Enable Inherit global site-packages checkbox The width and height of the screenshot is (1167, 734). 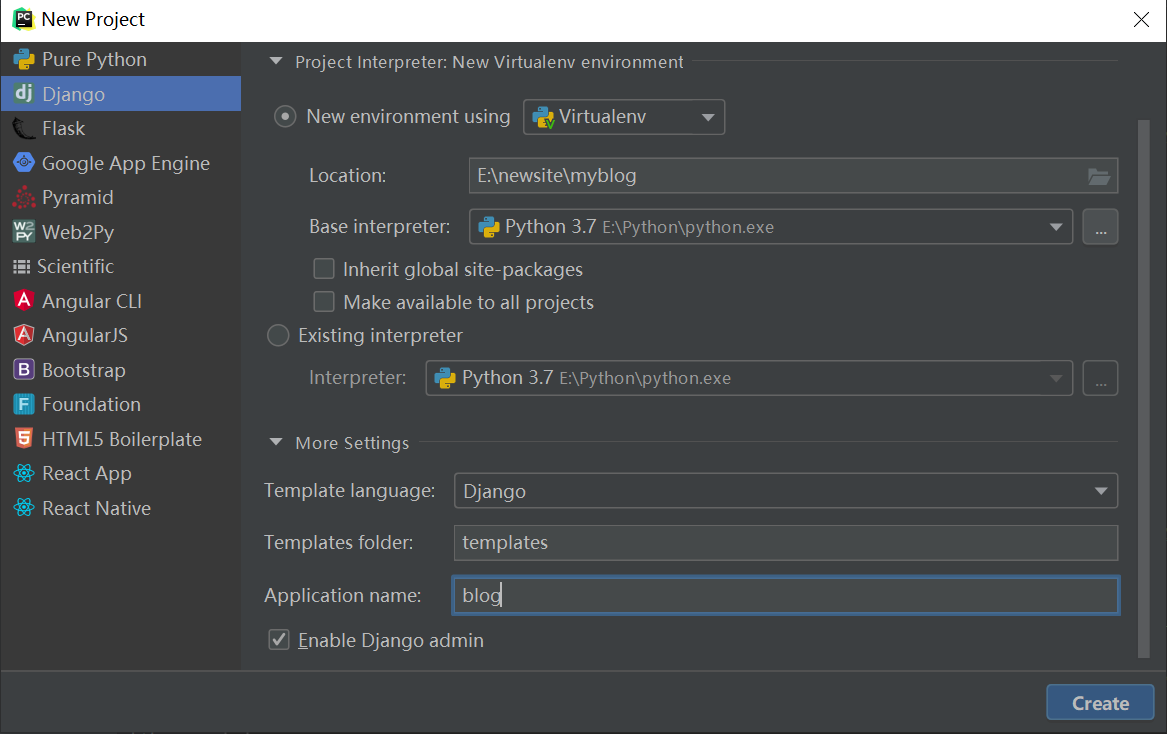[324, 269]
